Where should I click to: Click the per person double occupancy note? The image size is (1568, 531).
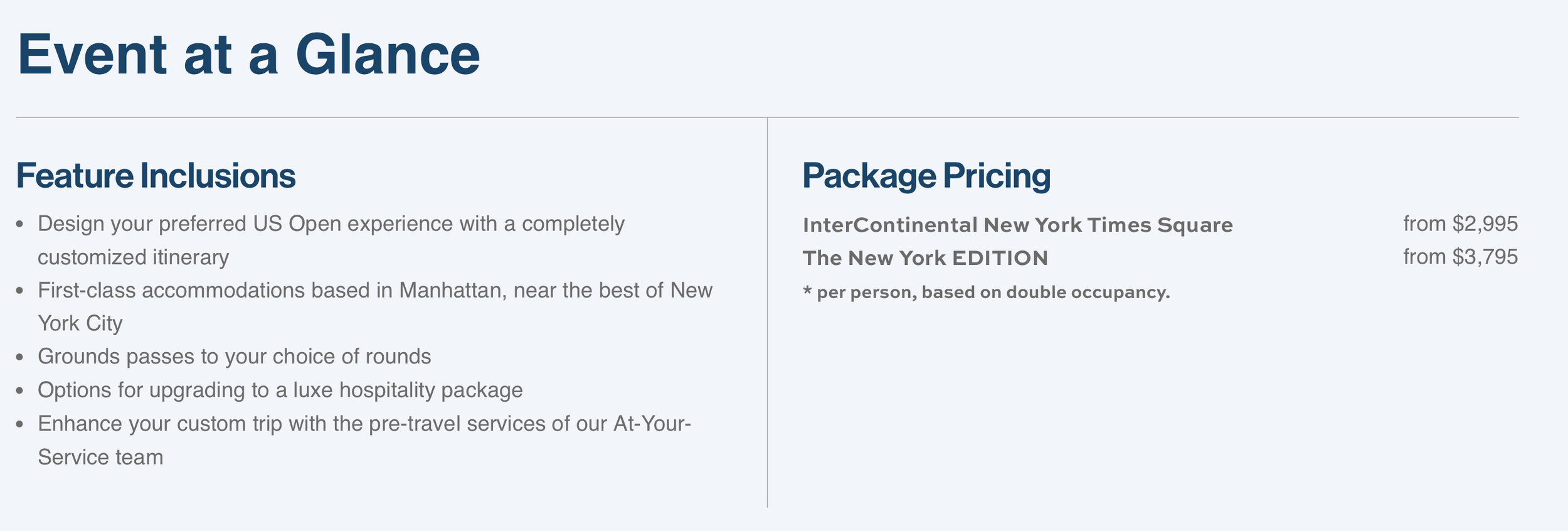(986, 292)
